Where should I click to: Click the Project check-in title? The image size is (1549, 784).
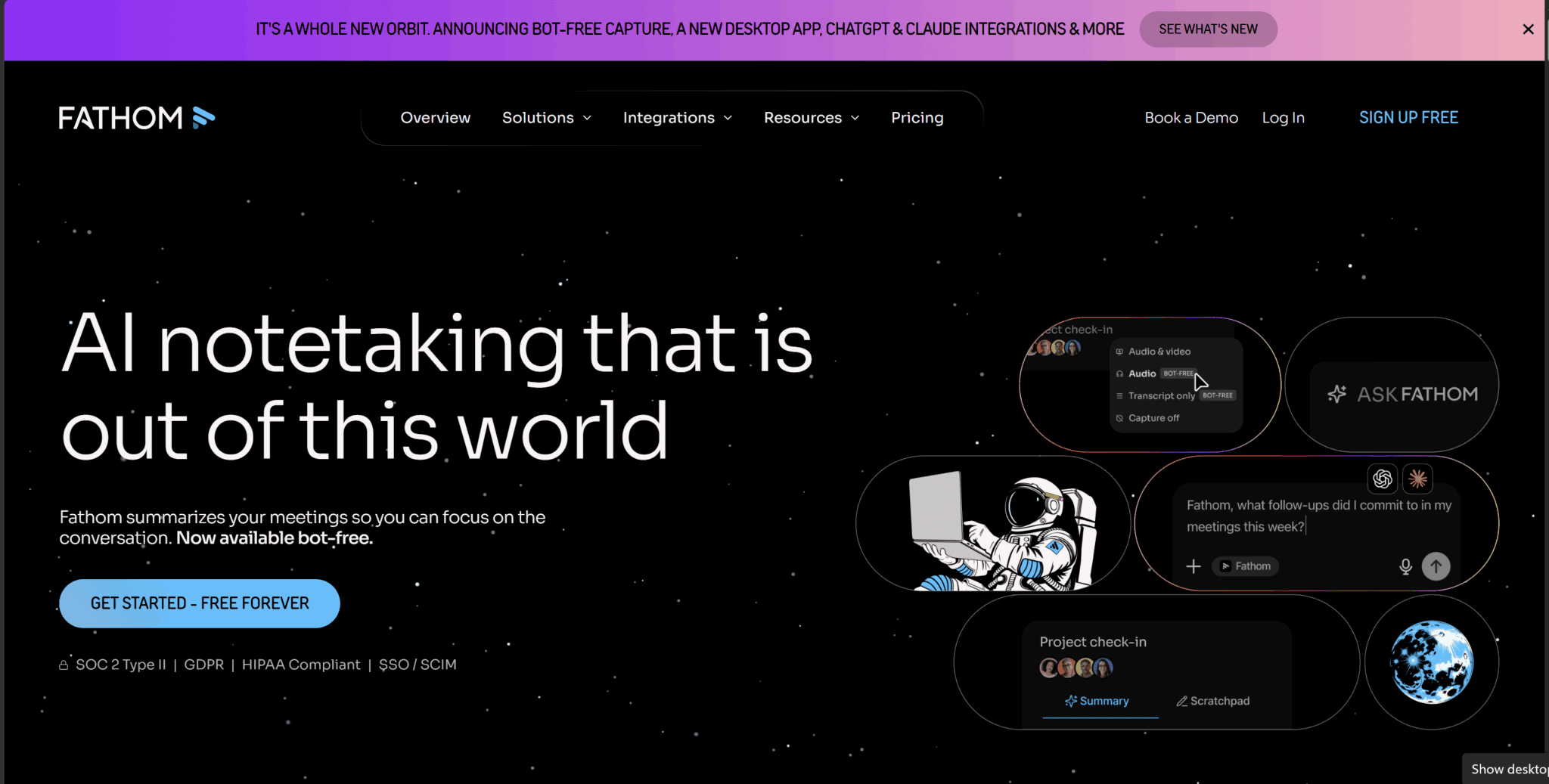click(x=1093, y=642)
